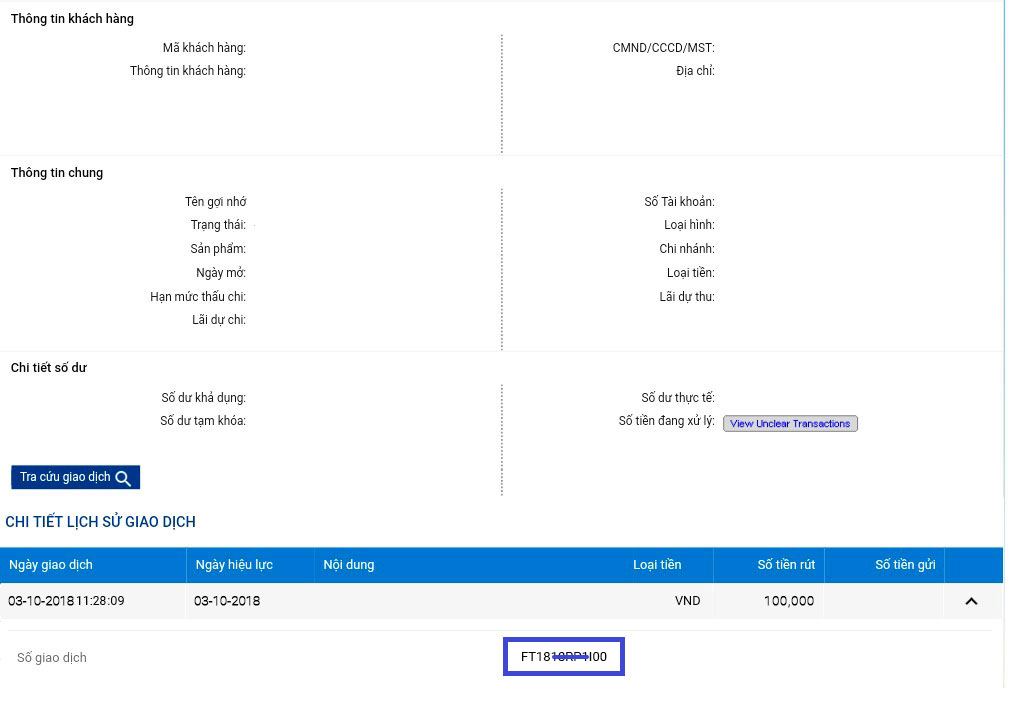Click the Ngày hiệu lực column header
Image resolution: width=1018 pixels, height=709 pixels.
pyautogui.click(x=234, y=565)
